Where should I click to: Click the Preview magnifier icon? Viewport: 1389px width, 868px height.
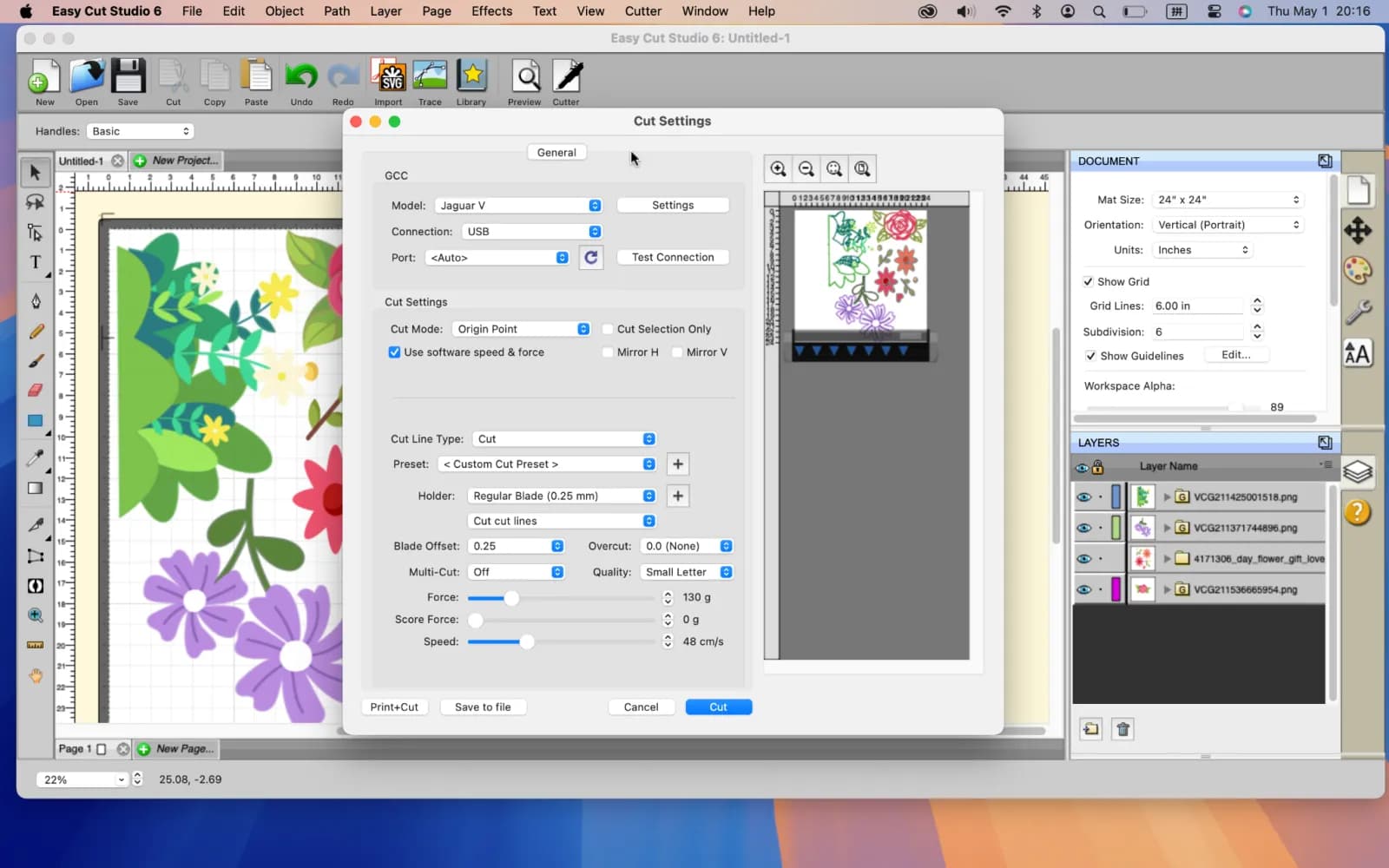click(x=524, y=77)
